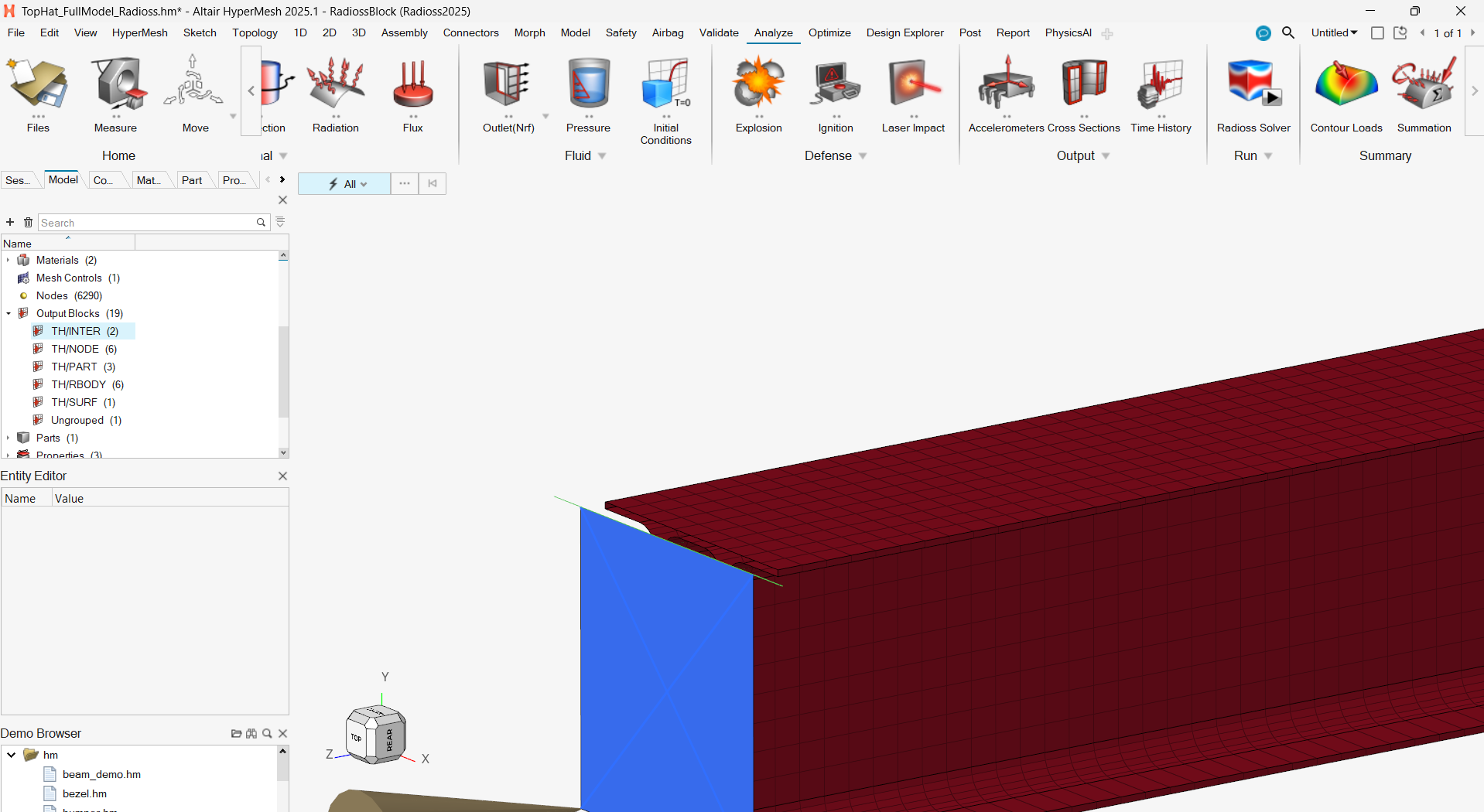Open the Run group dropdown
This screenshot has width=1484, height=812.
[1268, 156]
